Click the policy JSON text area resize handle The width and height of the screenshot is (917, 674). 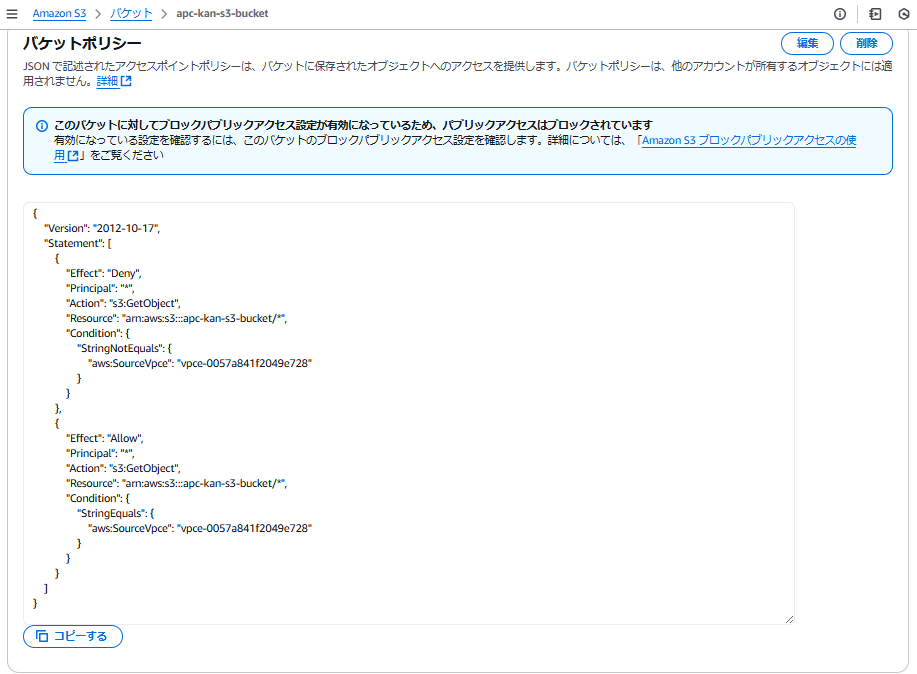coord(789,619)
